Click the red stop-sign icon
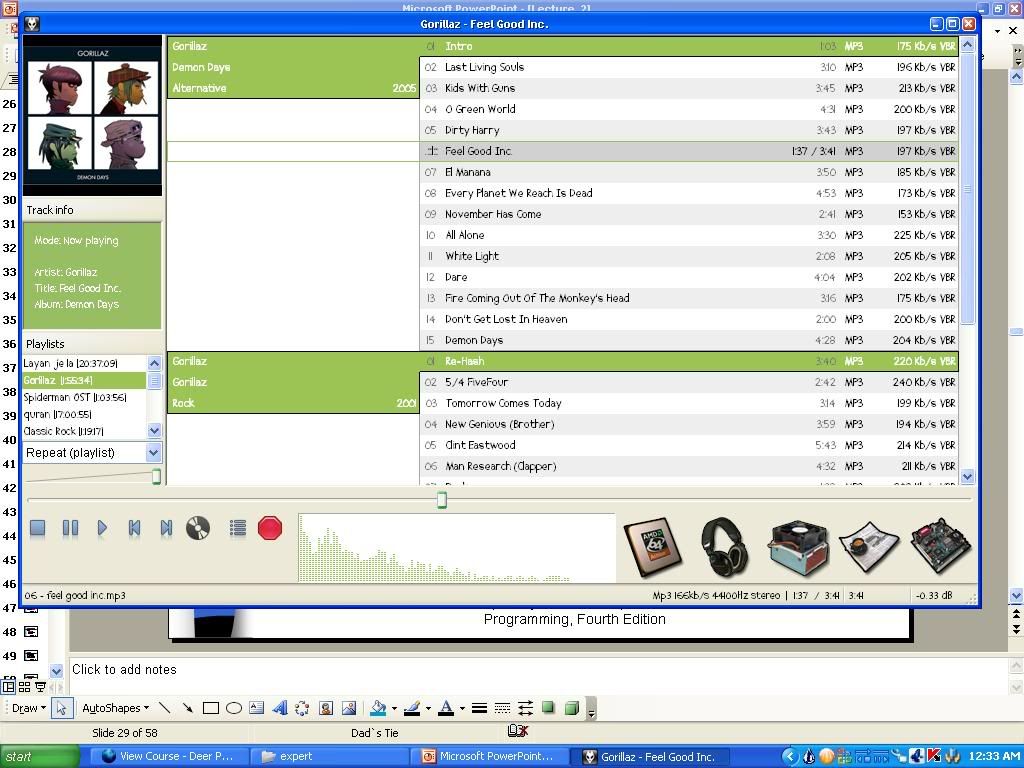This screenshot has height=768, width=1024. click(x=270, y=528)
